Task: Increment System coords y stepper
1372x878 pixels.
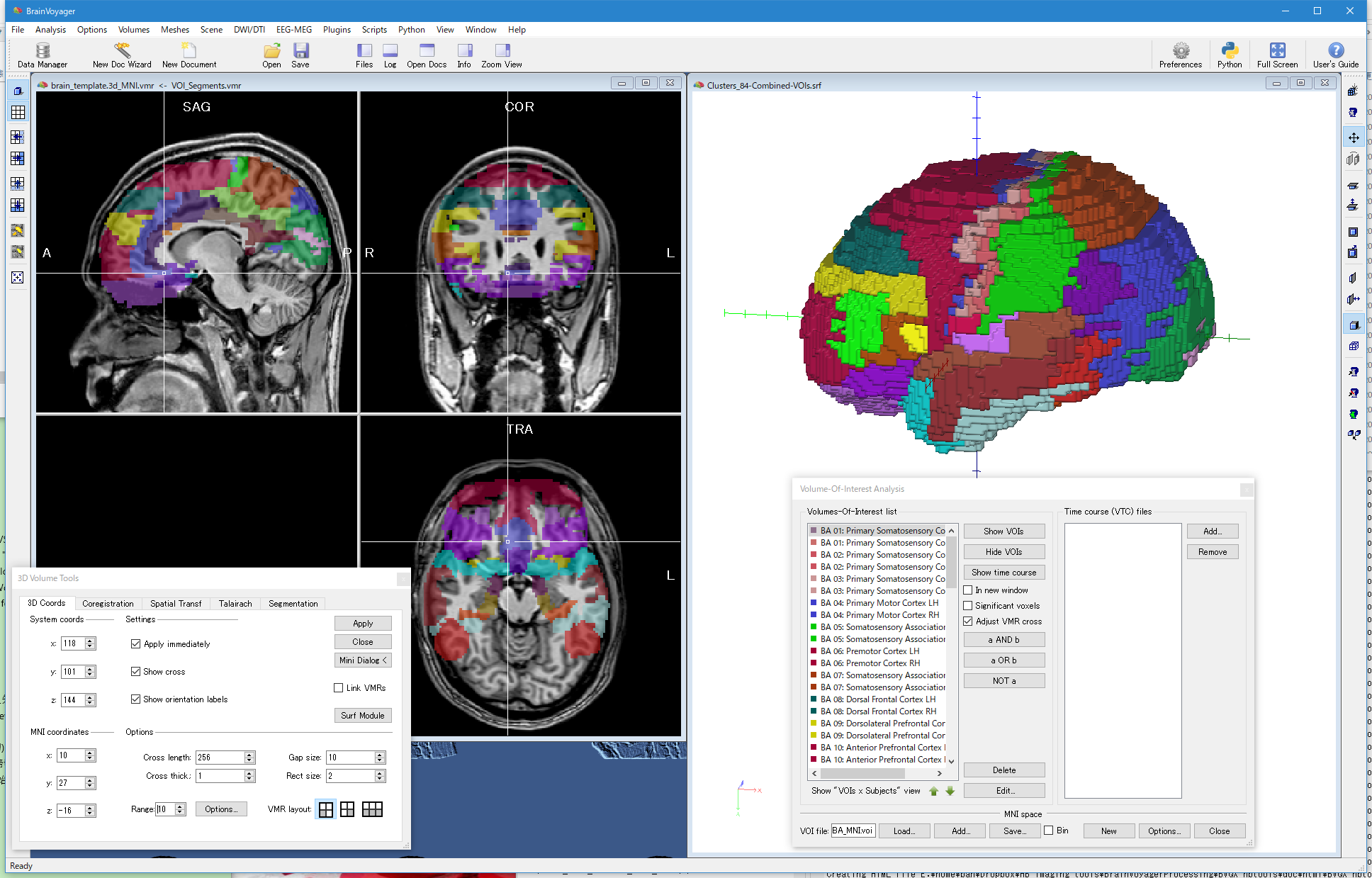Action: (x=90, y=669)
